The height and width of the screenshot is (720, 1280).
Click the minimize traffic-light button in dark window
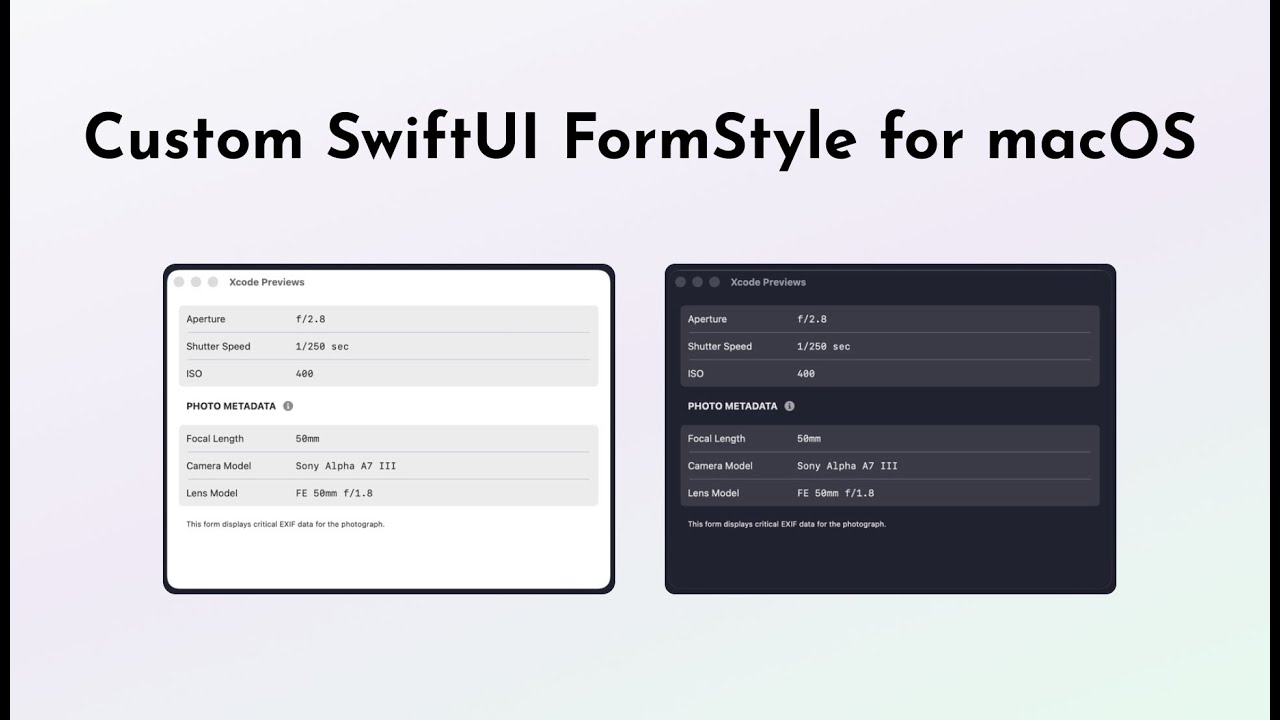click(x=698, y=282)
